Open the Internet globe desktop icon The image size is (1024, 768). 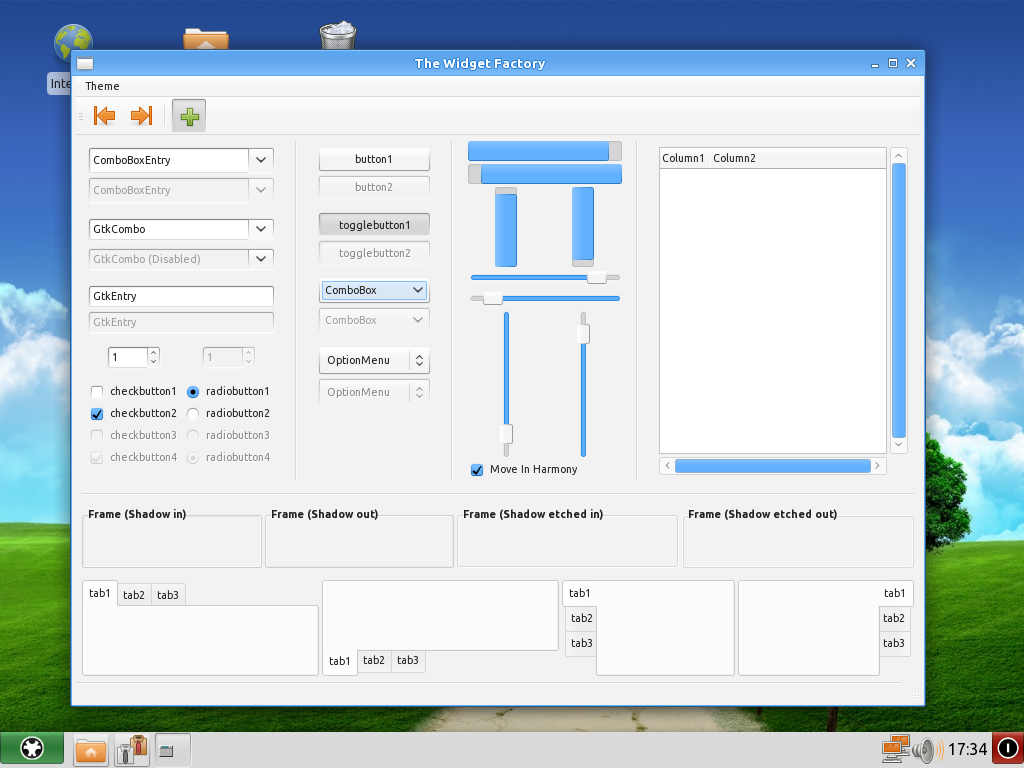[x=73, y=43]
